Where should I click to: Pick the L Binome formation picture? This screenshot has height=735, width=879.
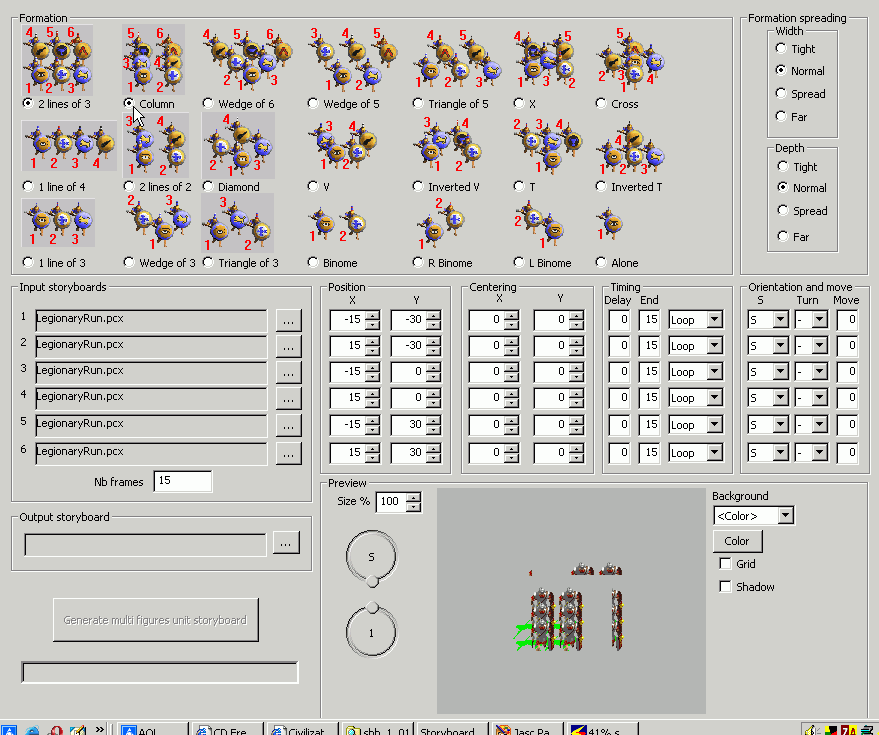(539, 225)
